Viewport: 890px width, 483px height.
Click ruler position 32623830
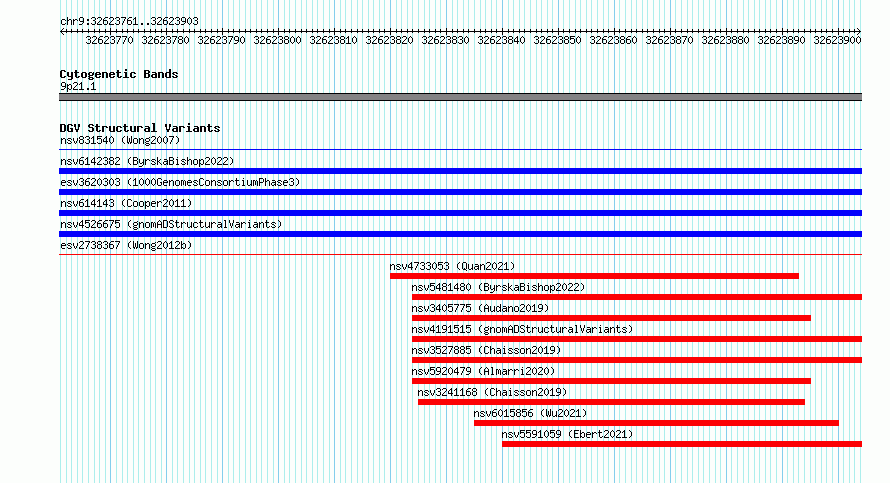point(446,40)
